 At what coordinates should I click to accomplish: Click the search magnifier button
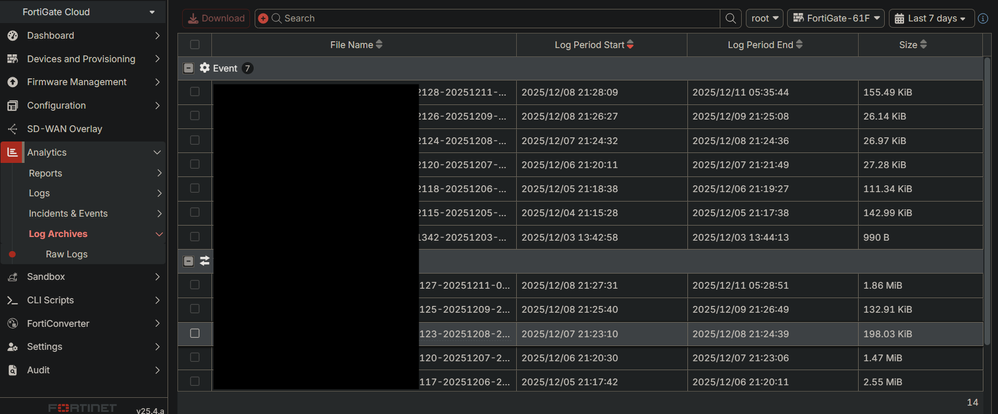pyautogui.click(x=731, y=18)
